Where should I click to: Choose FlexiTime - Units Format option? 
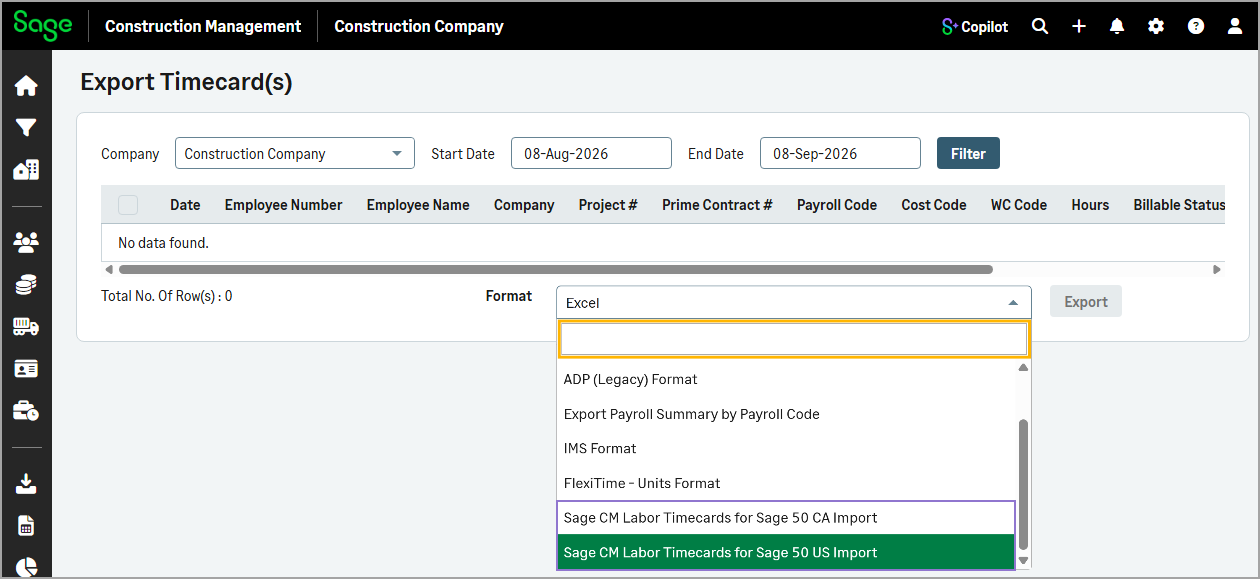point(786,483)
